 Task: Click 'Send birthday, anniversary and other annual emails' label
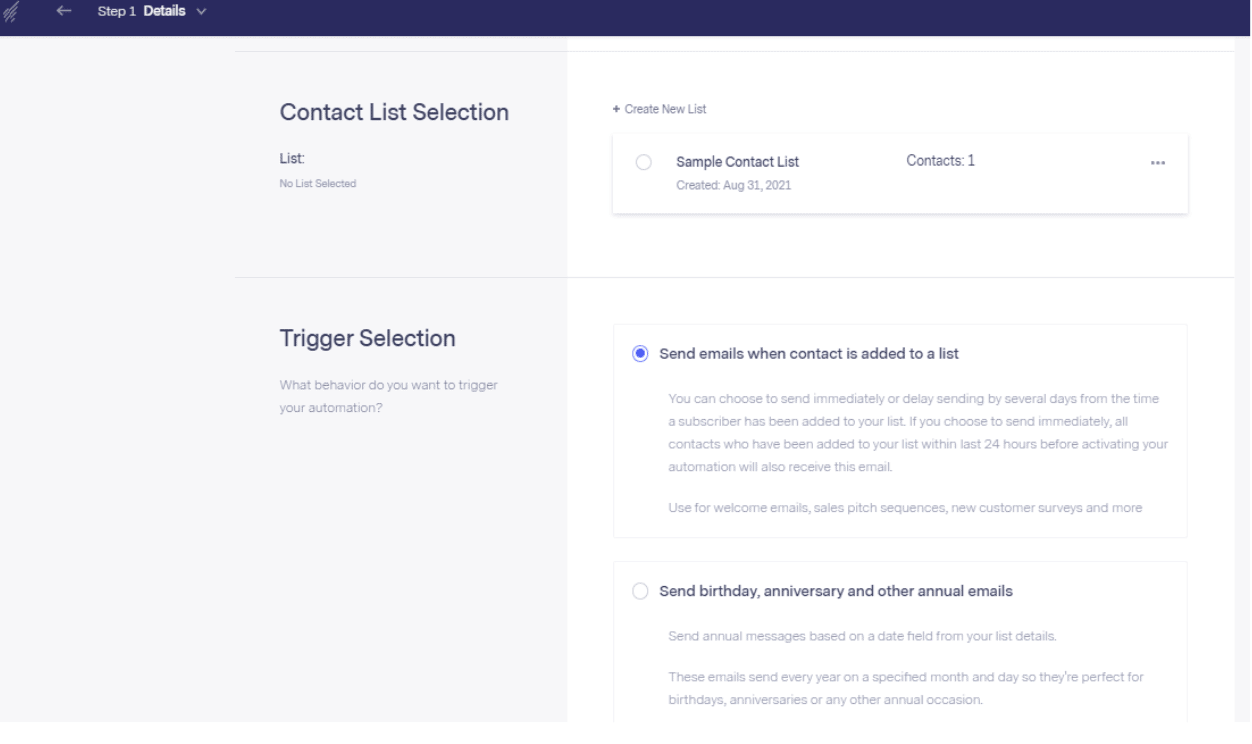pos(836,591)
